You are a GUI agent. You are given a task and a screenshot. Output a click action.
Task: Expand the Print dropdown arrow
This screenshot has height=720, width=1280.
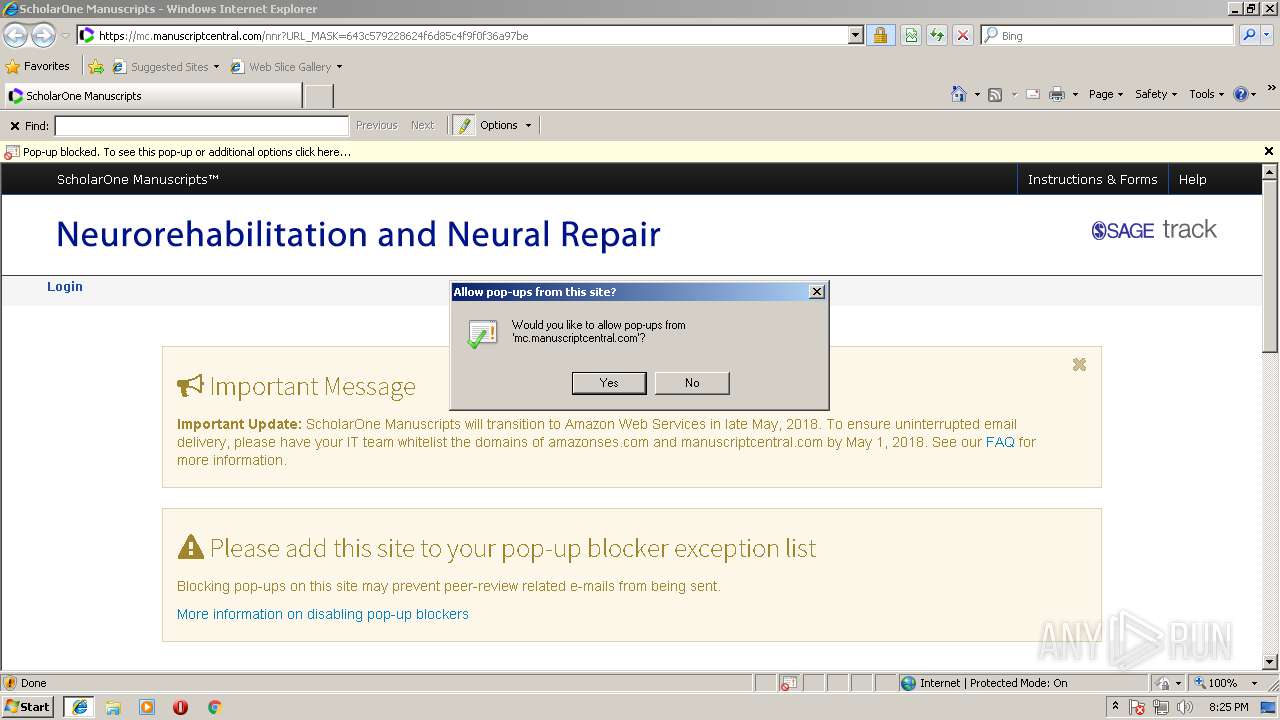click(1075, 94)
